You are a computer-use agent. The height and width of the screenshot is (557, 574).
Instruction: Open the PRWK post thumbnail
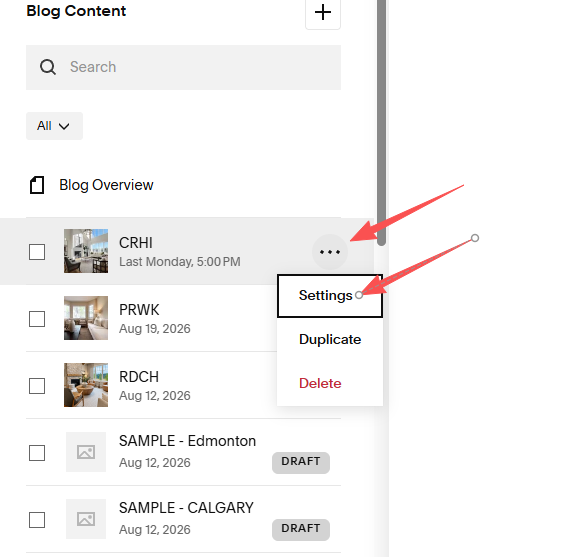pyautogui.click(x=86, y=318)
